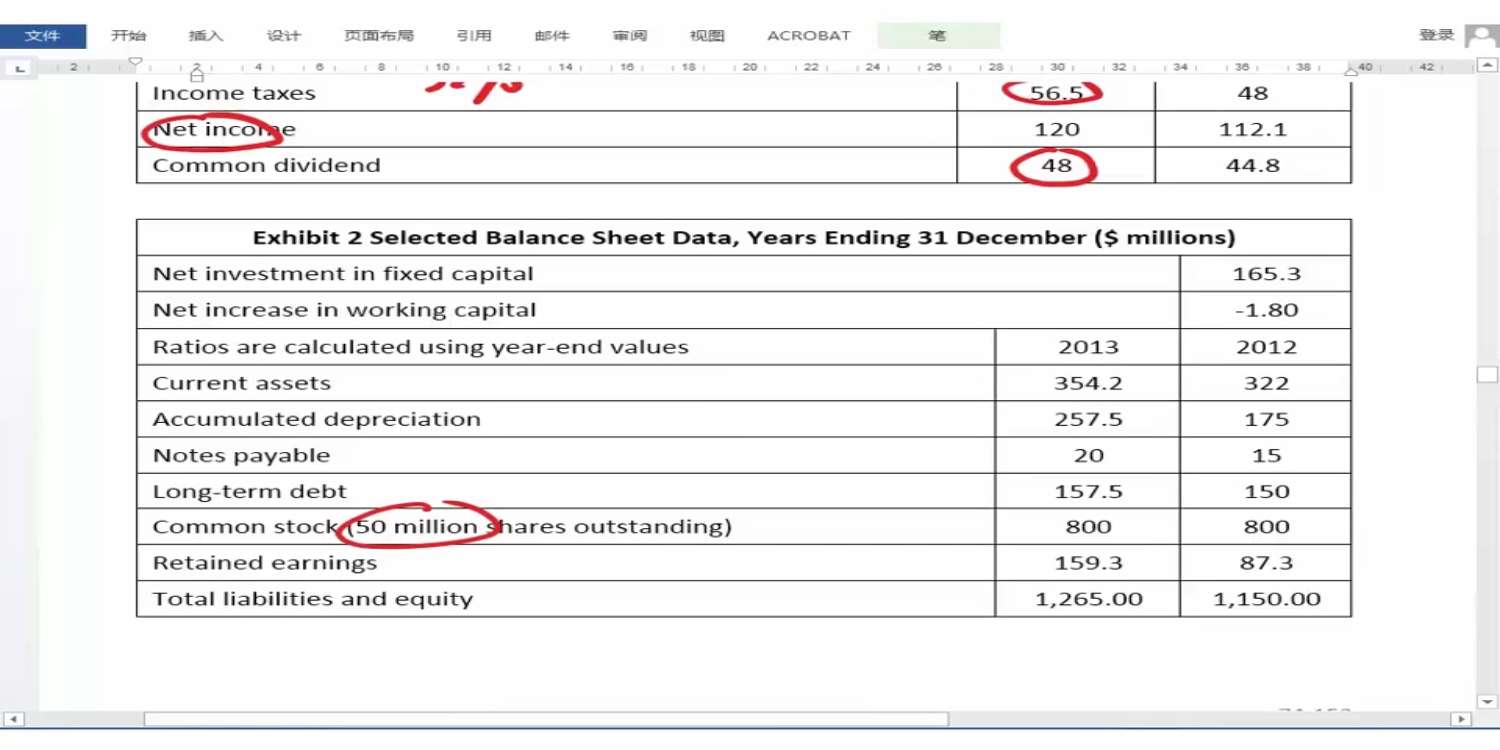
Task: Click the "Retained earnings" row label
Action: pyautogui.click(x=265, y=563)
